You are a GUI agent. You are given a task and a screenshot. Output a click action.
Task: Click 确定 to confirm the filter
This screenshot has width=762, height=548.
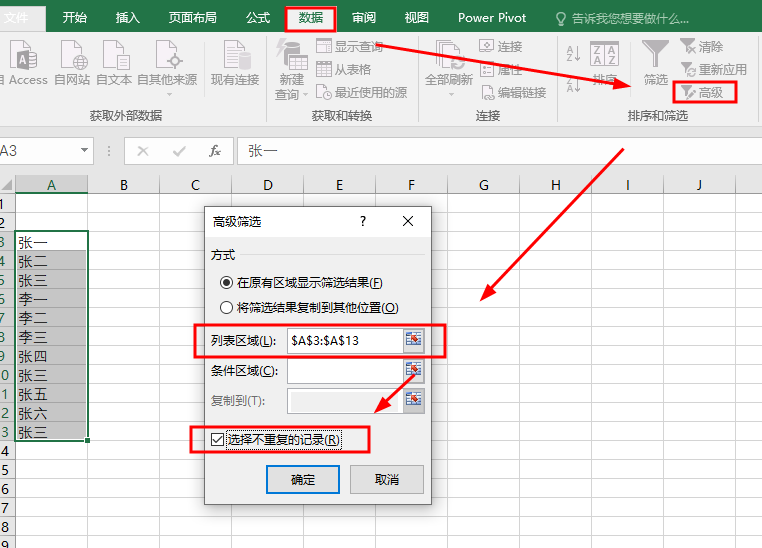tap(303, 480)
